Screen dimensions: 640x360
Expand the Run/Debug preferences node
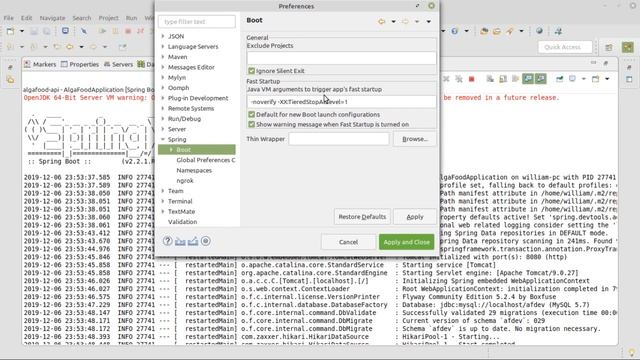click(x=163, y=118)
